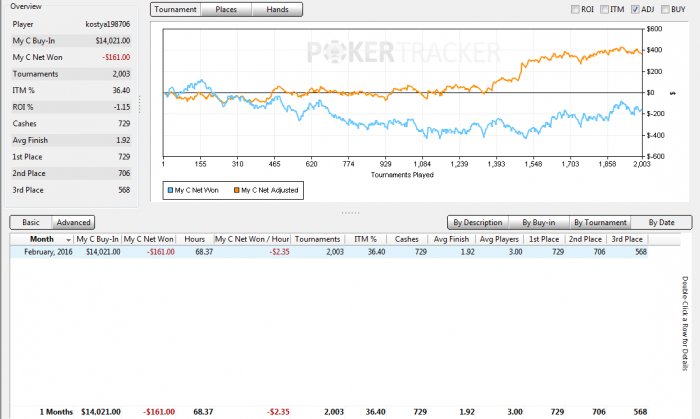Screen dimensions: 700x419
Task: Select the Basic report view
Action: coord(31,222)
